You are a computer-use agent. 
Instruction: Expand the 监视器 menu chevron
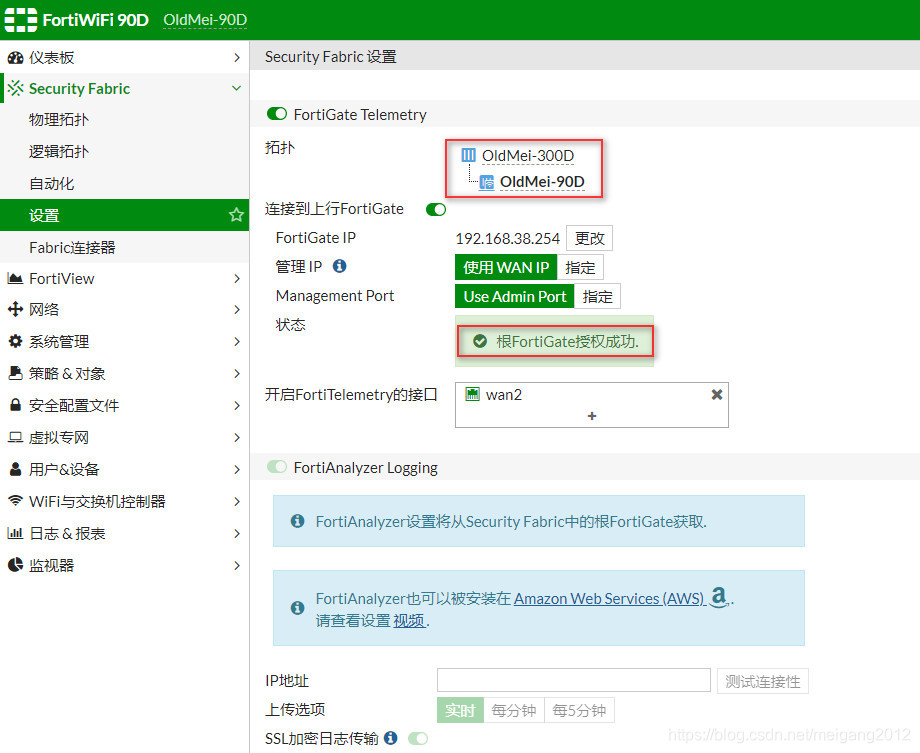tap(236, 565)
